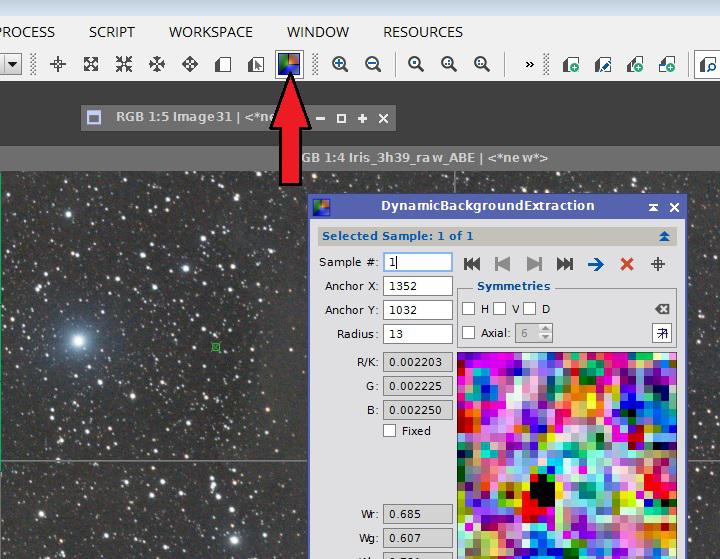Click the sample pixel preview grid
This screenshot has width=720, height=559.
pos(567,456)
